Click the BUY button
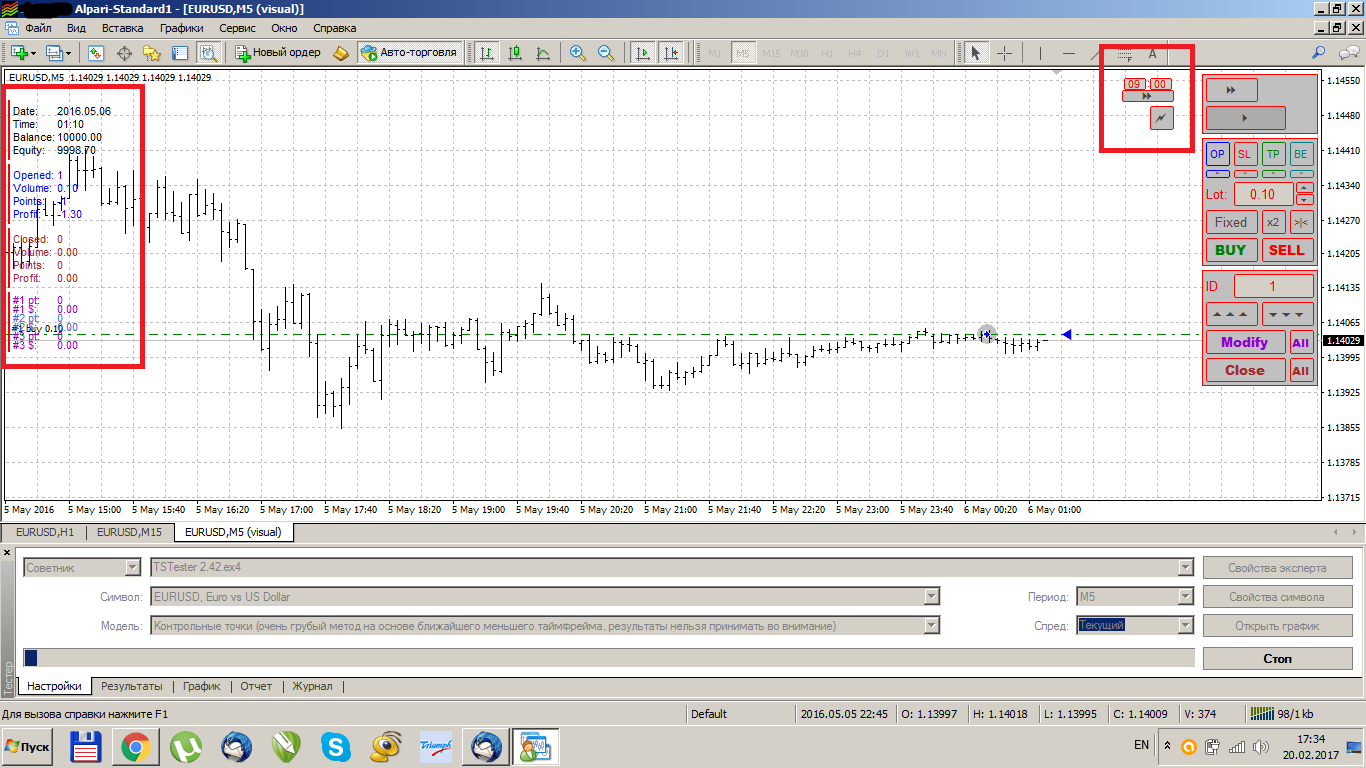 coord(1231,250)
